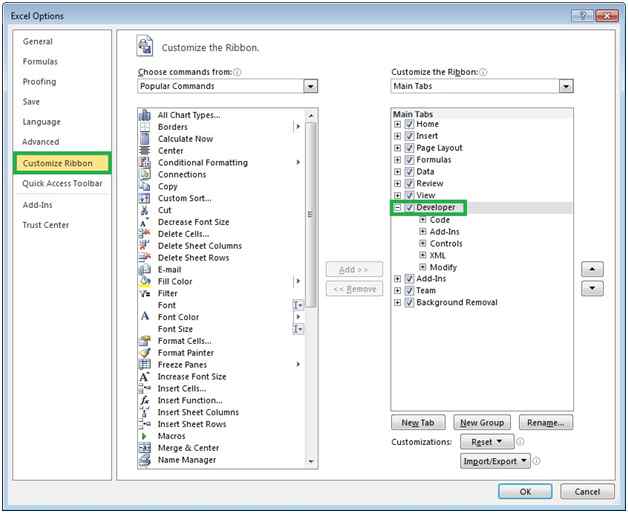Dismiss dialog with Cancel button
Viewport: 628px width, 513px height.
click(587, 492)
